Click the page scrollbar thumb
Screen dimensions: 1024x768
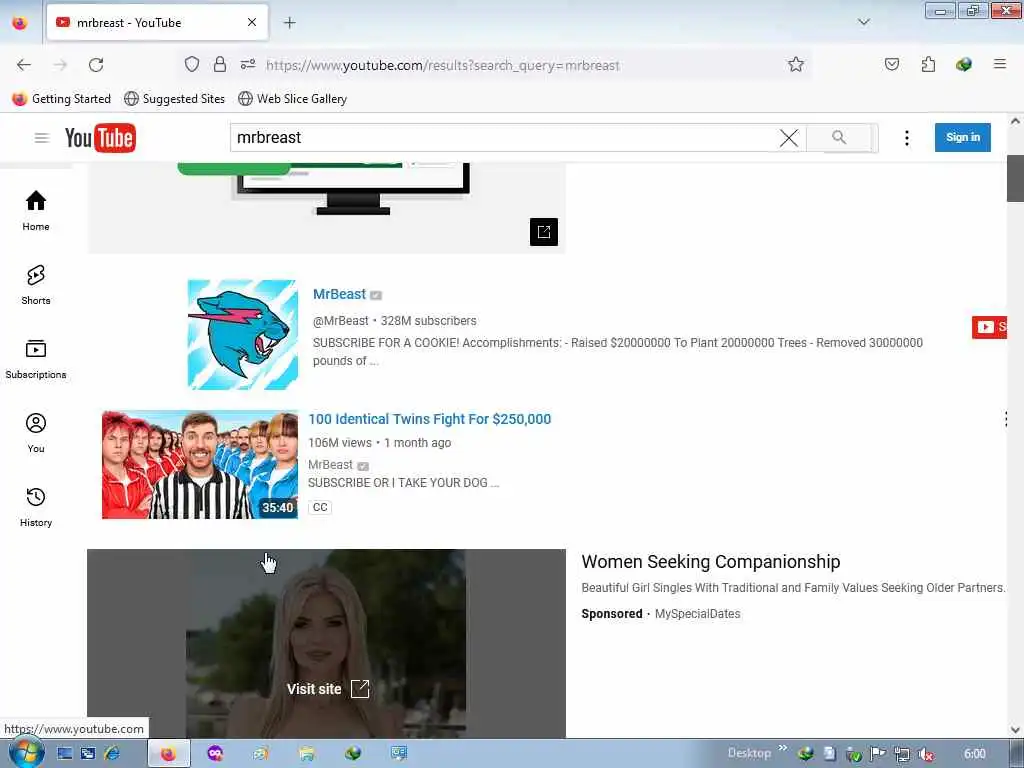[x=1015, y=178]
